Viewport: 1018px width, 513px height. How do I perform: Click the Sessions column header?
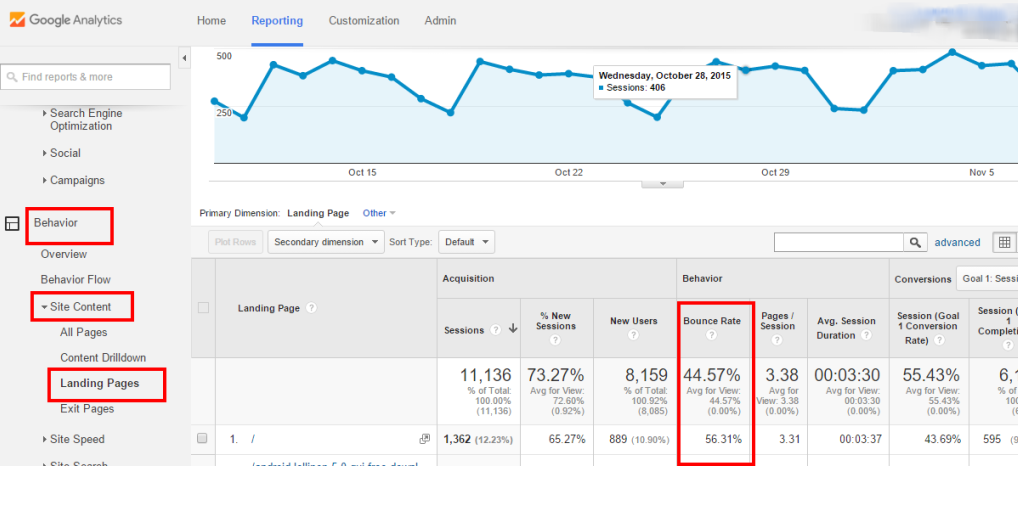[464, 330]
